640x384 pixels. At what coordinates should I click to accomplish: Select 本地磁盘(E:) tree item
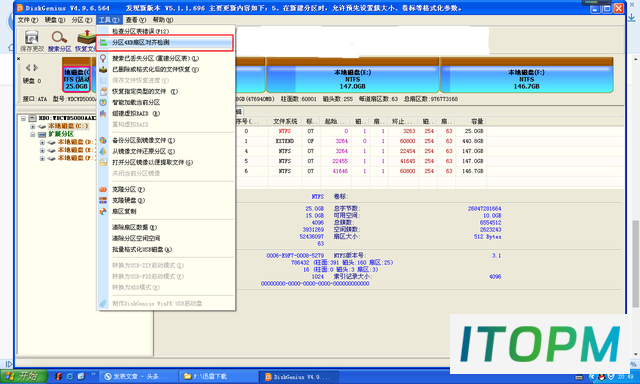click(x=76, y=150)
